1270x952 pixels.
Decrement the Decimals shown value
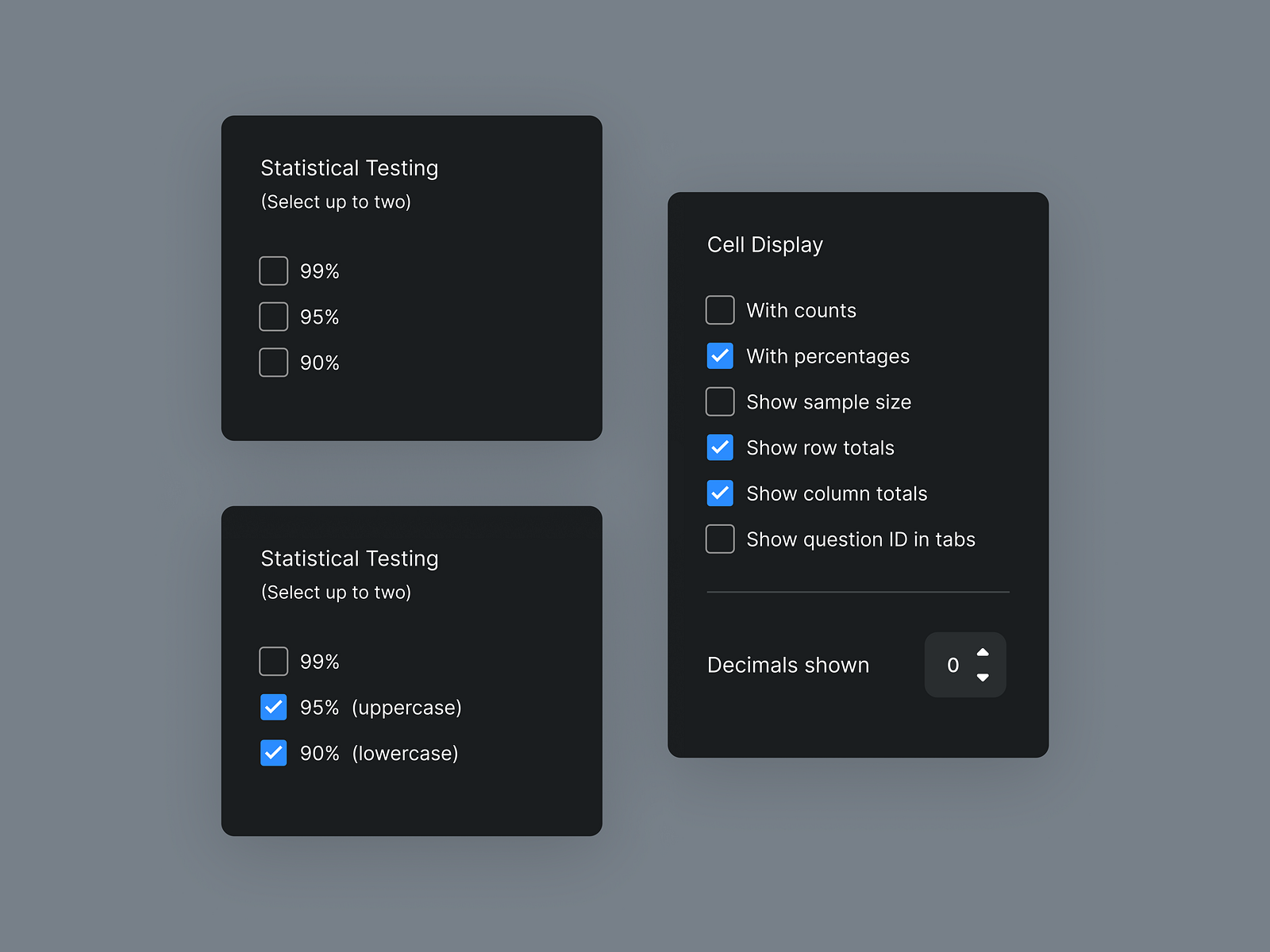[x=983, y=678]
